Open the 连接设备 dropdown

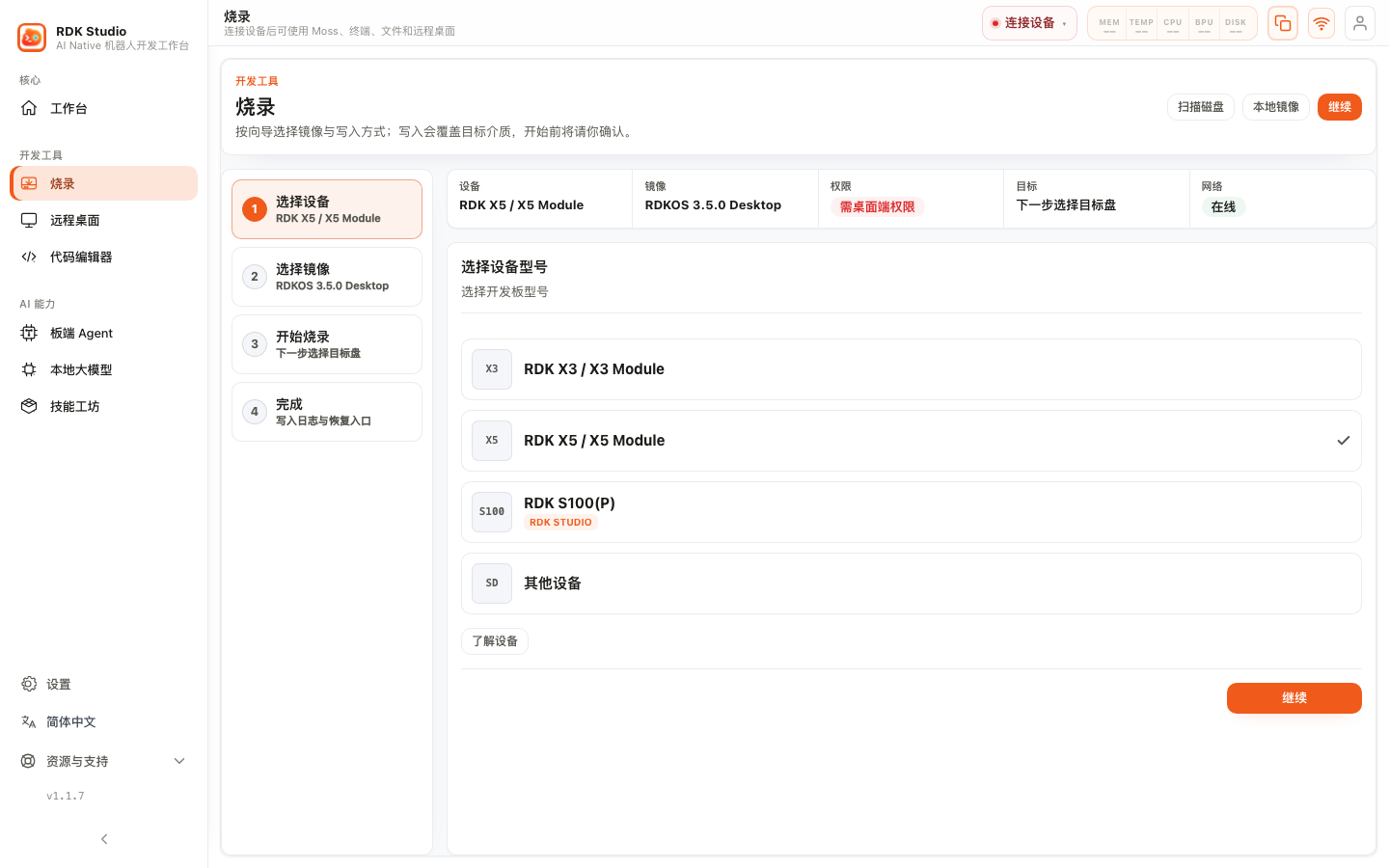point(1029,23)
